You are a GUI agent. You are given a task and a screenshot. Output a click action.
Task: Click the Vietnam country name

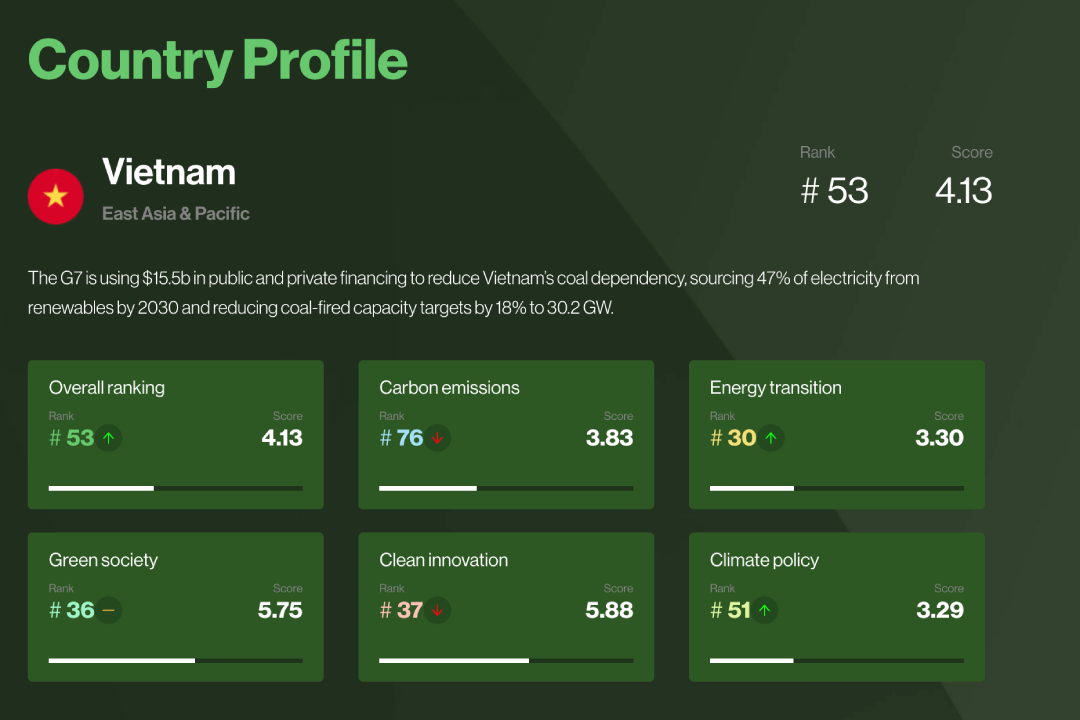pyautogui.click(x=169, y=172)
